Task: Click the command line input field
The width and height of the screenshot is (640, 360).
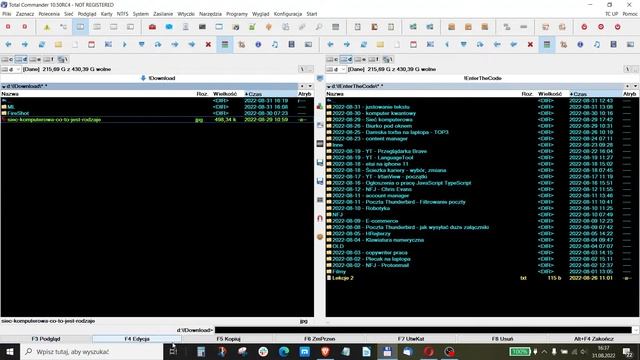Action: (x=423, y=330)
